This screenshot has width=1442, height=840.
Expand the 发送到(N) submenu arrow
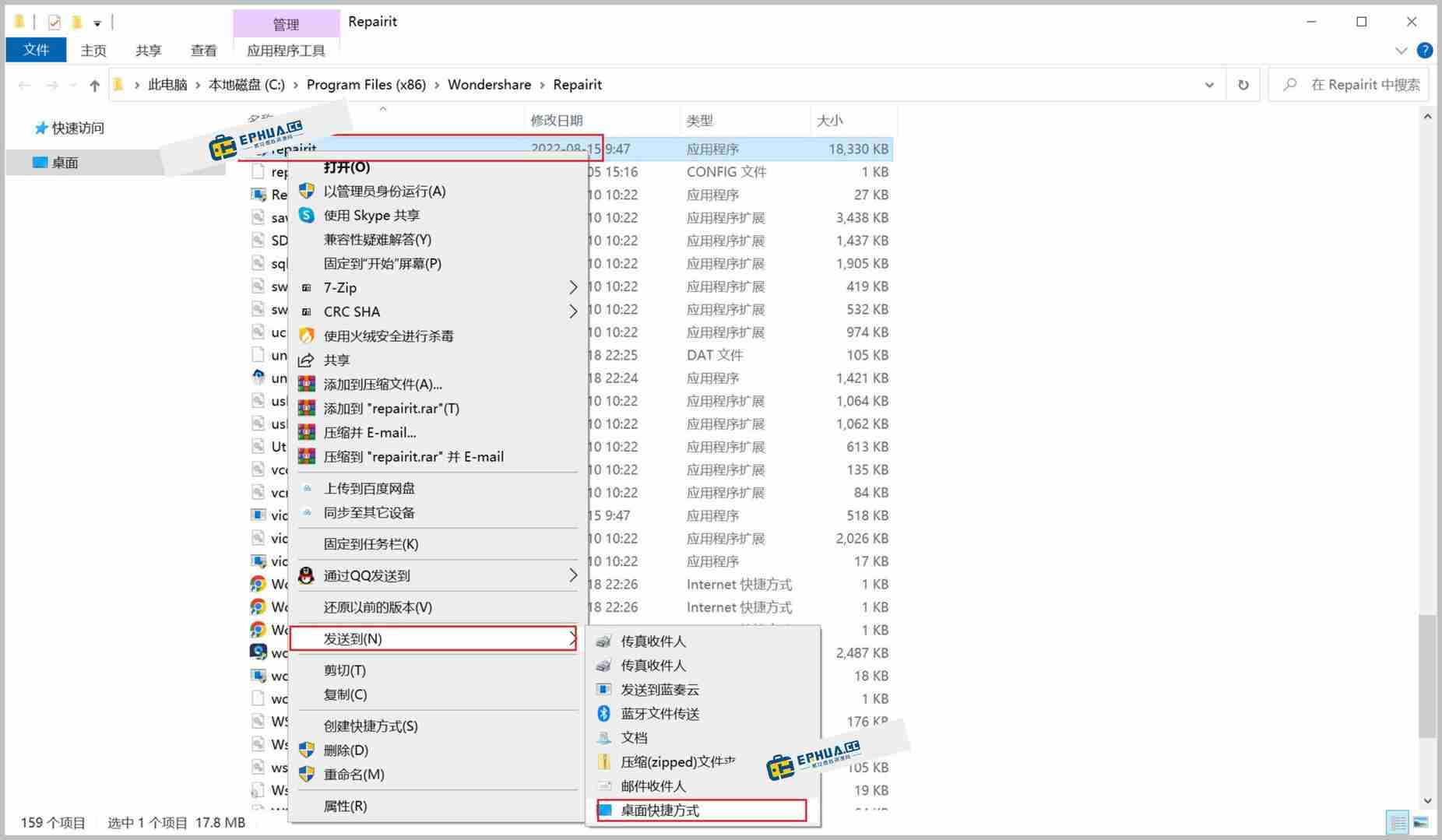coord(573,638)
